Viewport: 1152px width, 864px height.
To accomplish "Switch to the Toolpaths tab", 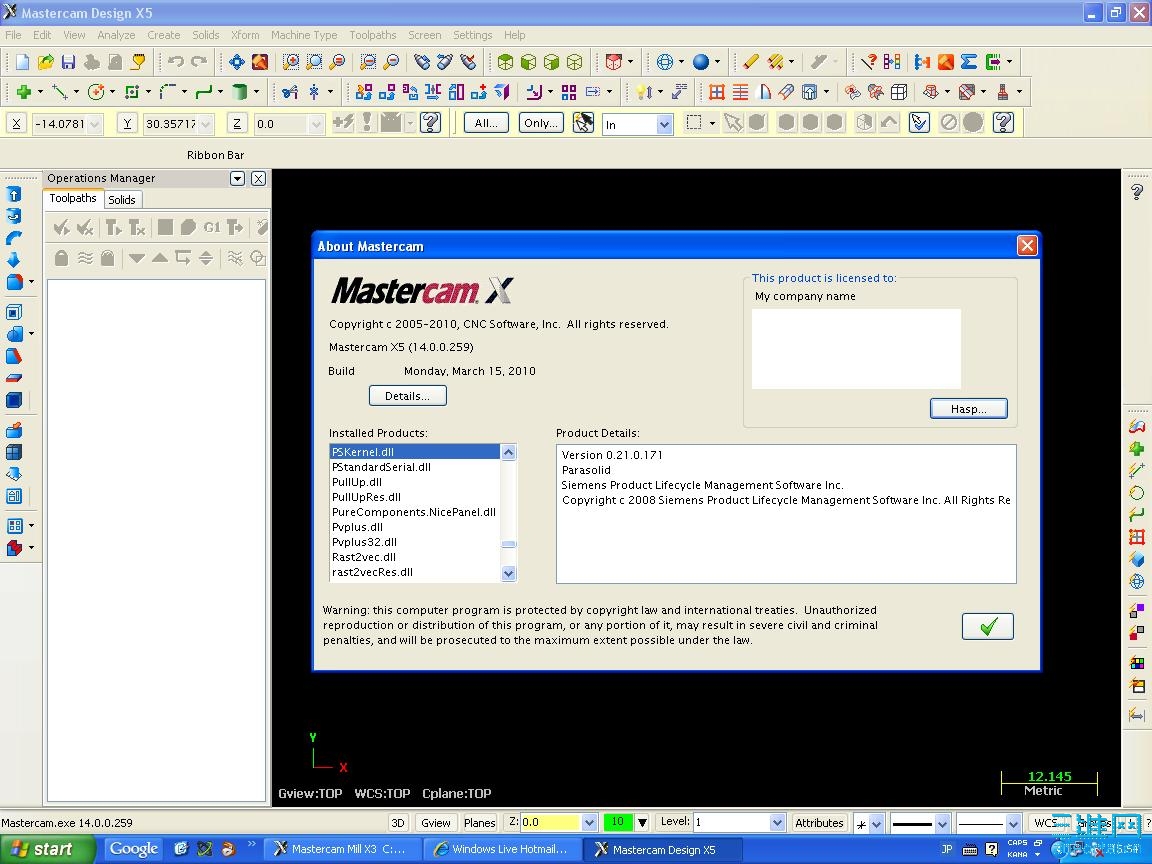I will [x=73, y=198].
